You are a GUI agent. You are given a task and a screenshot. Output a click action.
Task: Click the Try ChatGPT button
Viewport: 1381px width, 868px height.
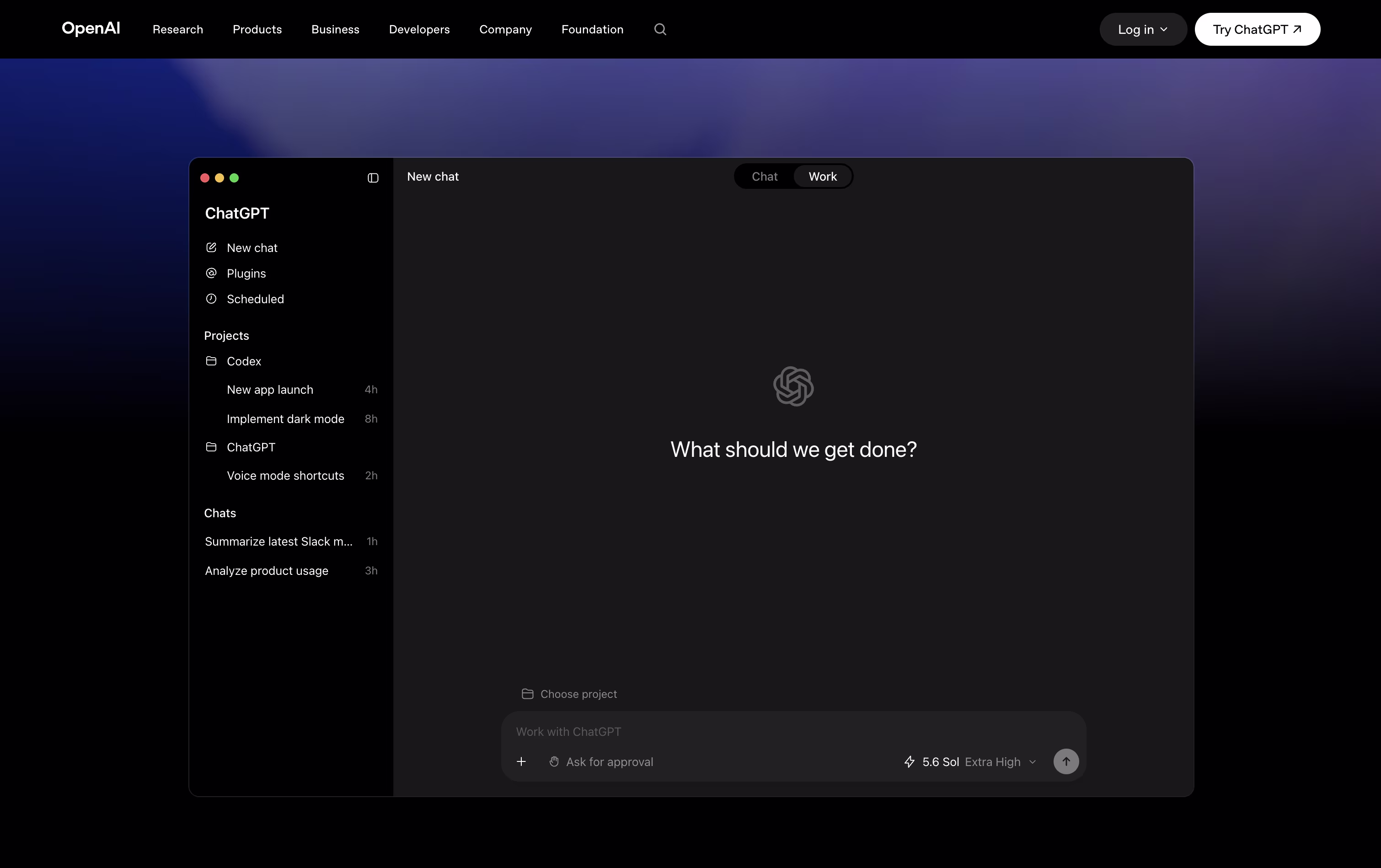(1257, 29)
